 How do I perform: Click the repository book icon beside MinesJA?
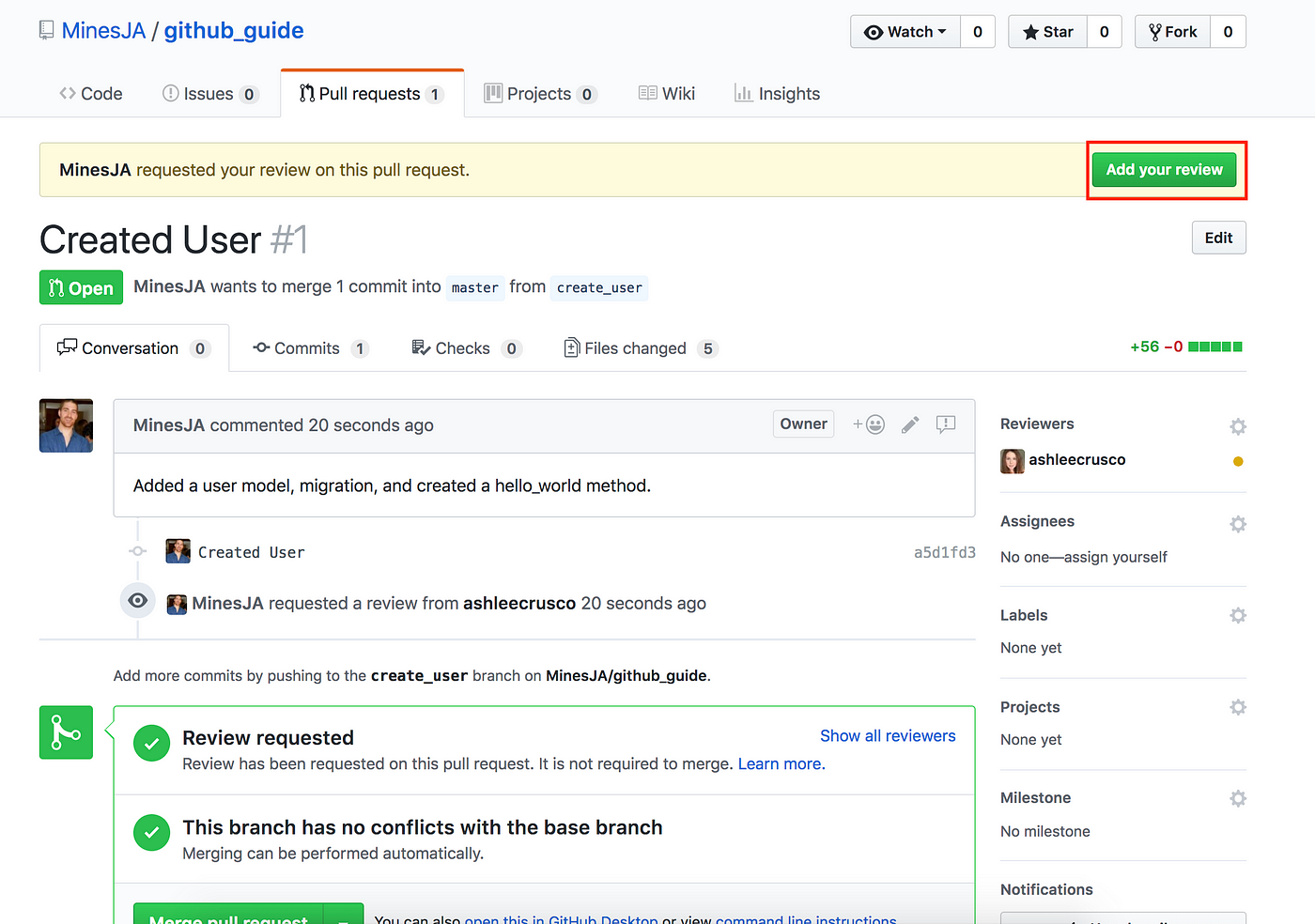(46, 31)
